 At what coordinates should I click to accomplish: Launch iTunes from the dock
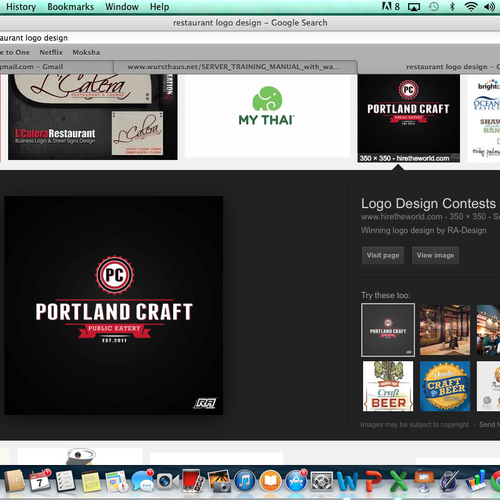pos(245,481)
